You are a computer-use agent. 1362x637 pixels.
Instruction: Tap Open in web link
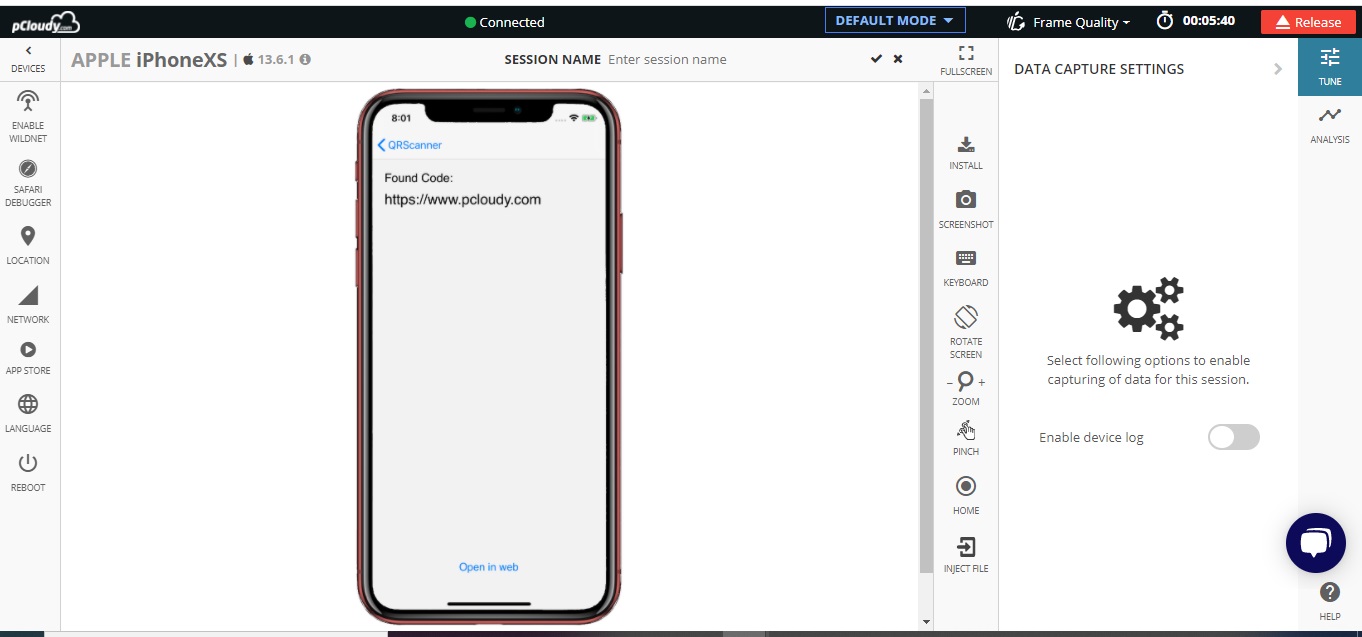click(x=488, y=567)
